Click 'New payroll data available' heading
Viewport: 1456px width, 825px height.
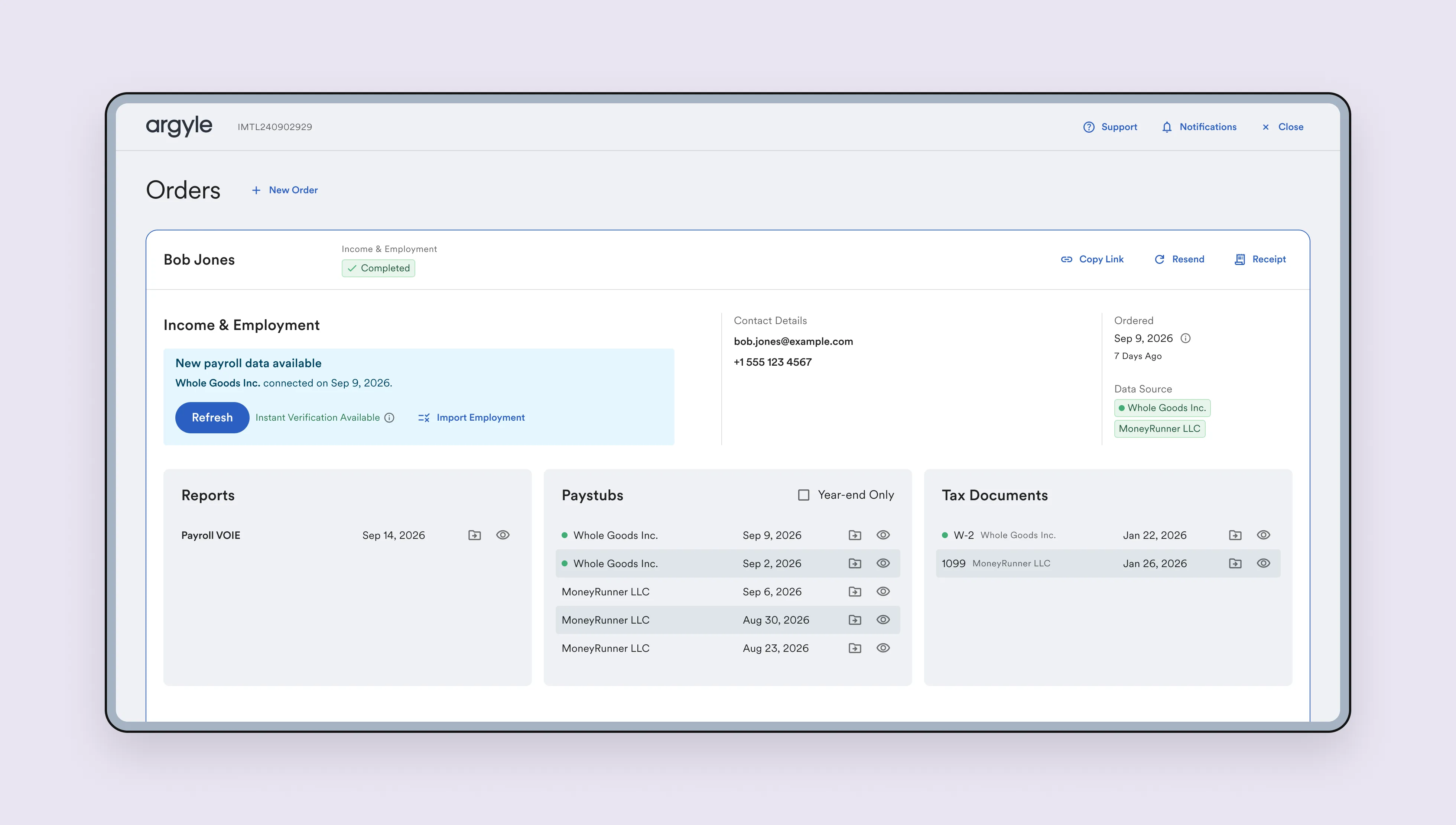[x=248, y=363]
